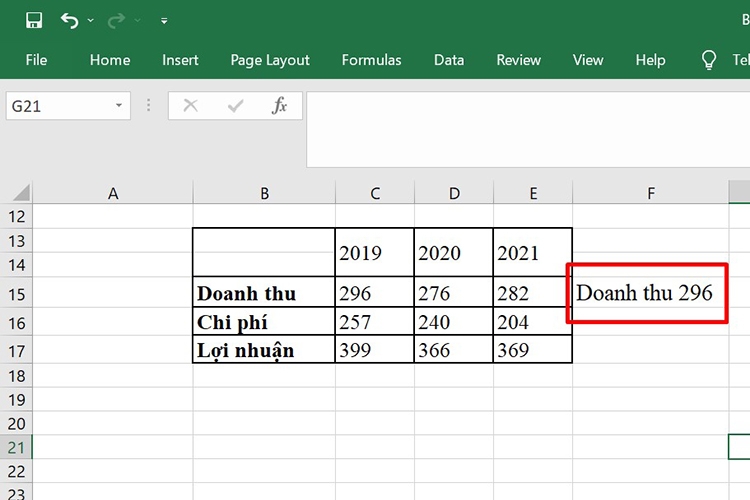Click the cell with value 276
Image resolution: width=750 pixels, height=500 pixels.
click(453, 292)
